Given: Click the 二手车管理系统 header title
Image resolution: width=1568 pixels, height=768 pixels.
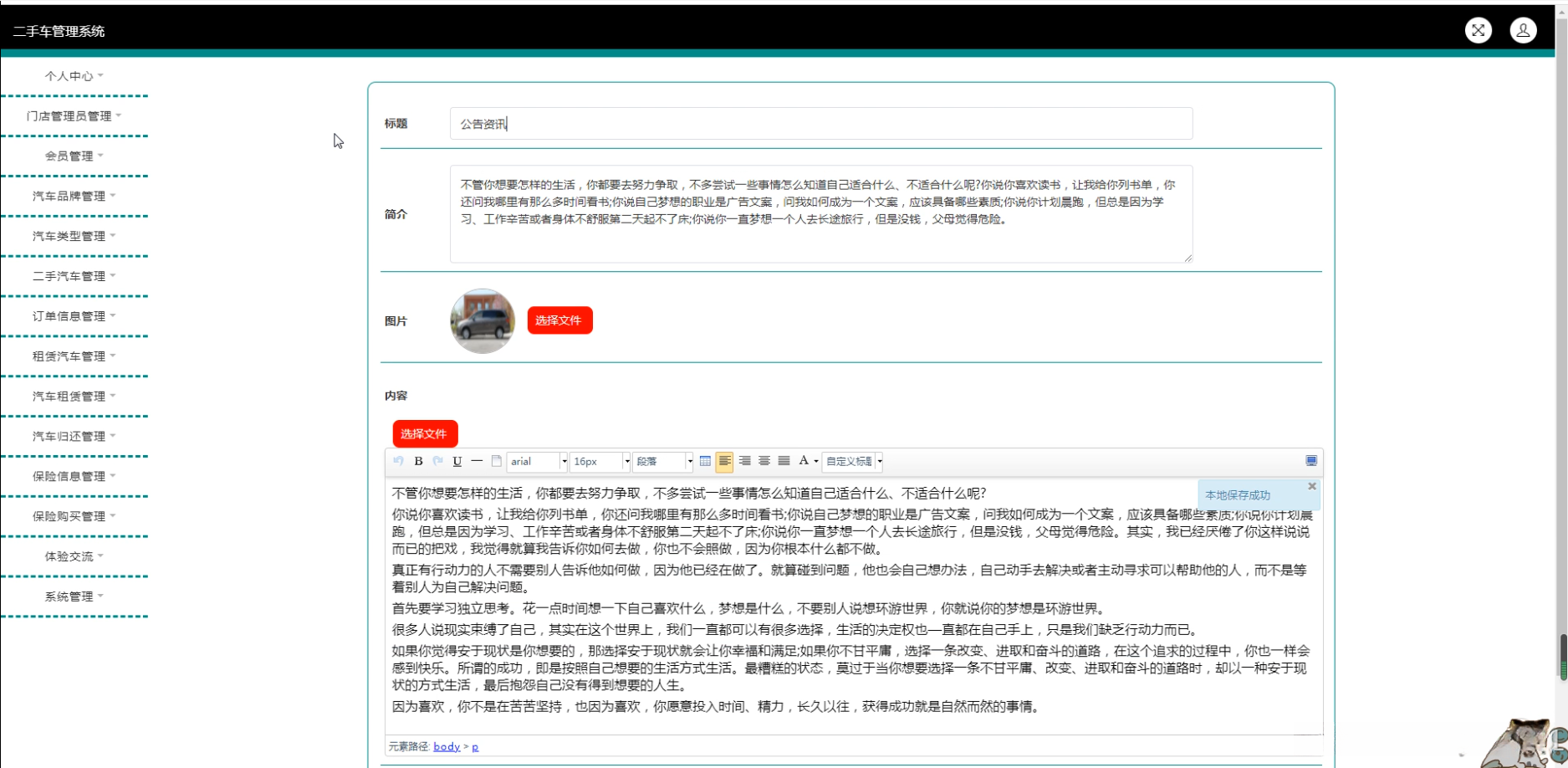Looking at the screenshot, I should coord(59,32).
